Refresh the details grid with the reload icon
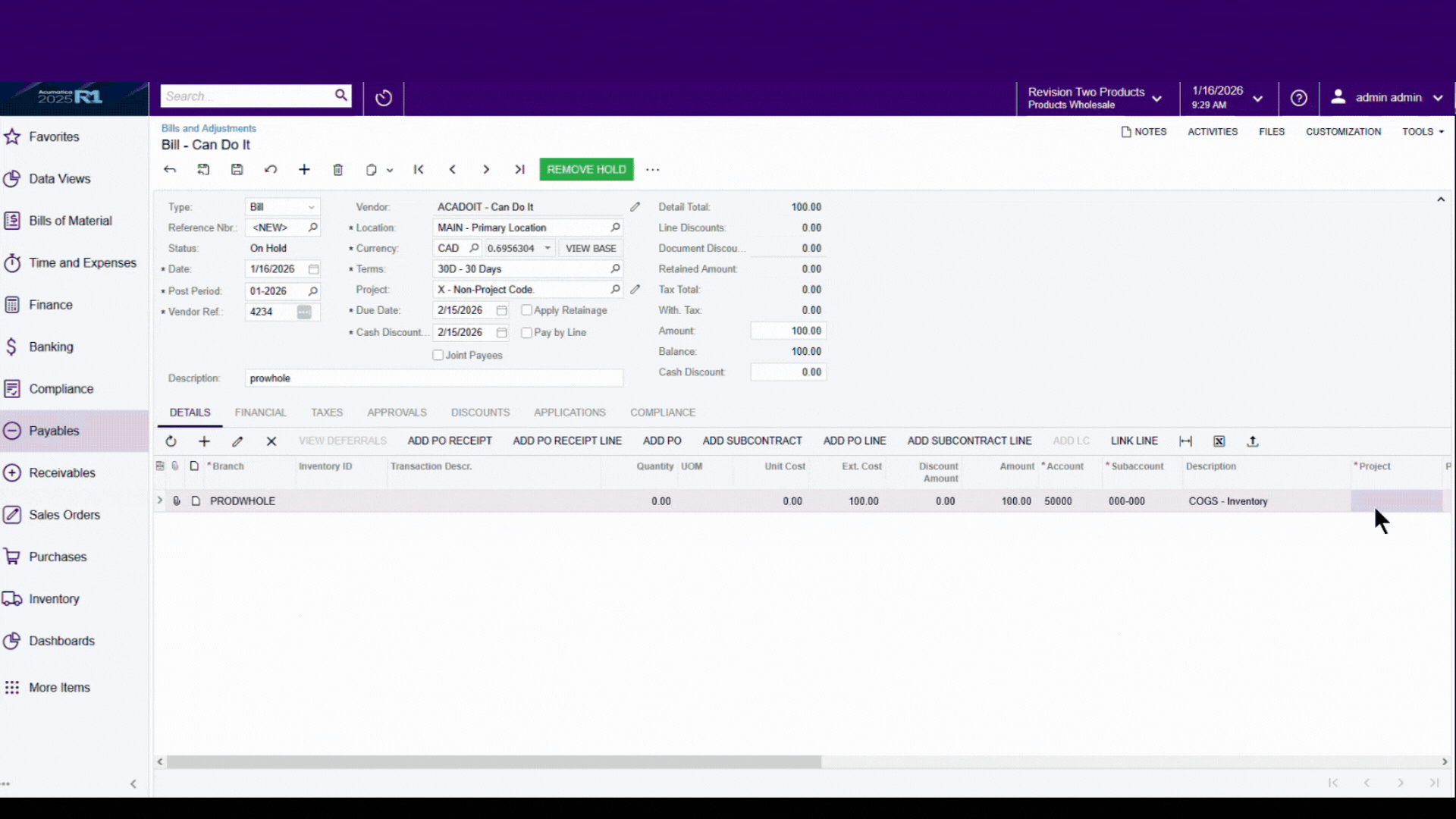Viewport: 1456px width, 819px height. click(171, 441)
